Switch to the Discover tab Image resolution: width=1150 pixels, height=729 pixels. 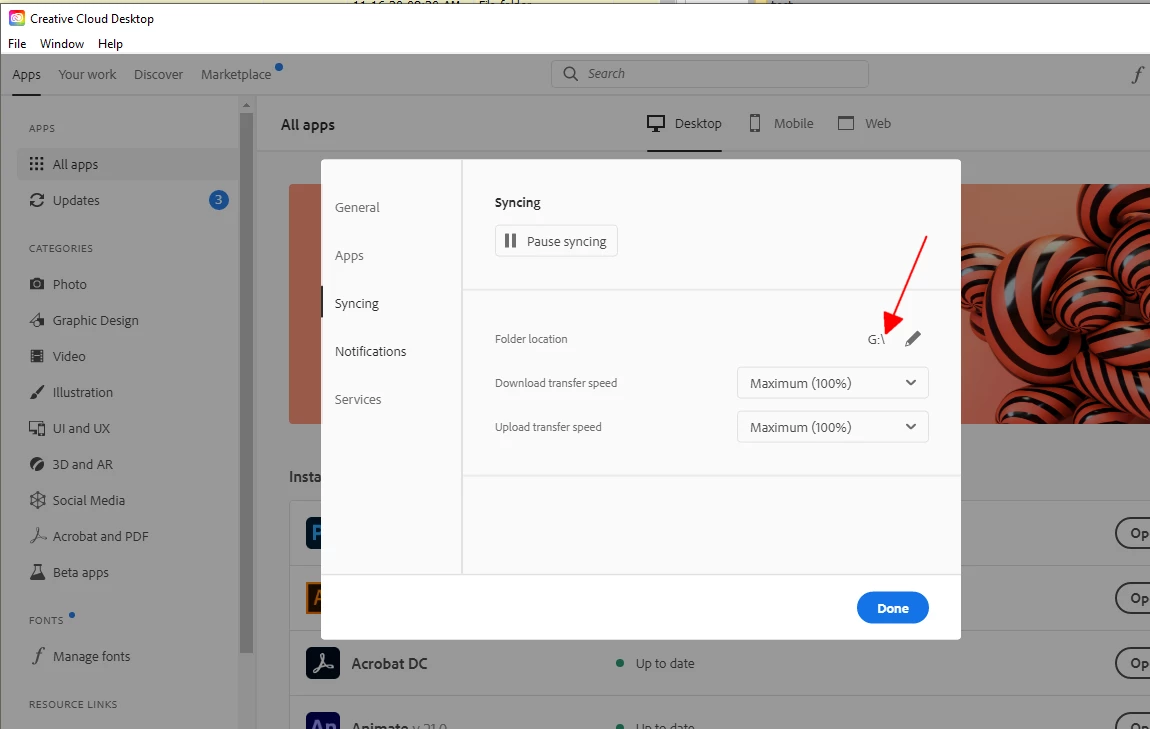158,74
